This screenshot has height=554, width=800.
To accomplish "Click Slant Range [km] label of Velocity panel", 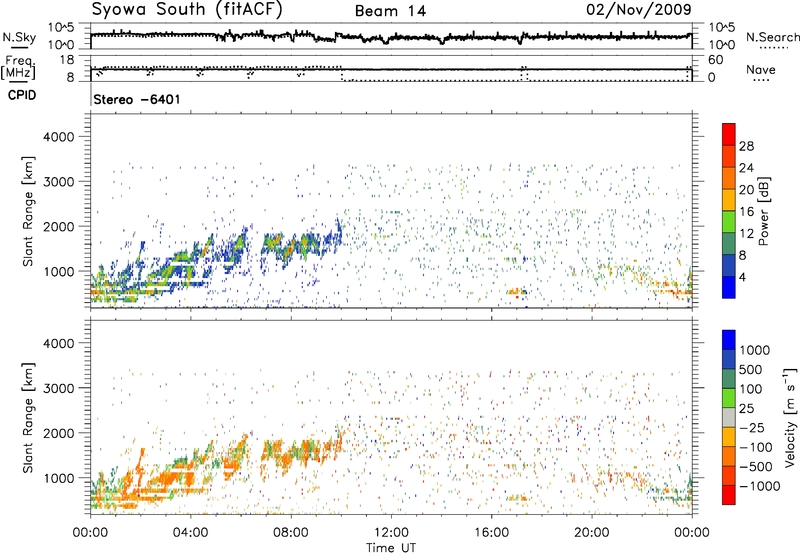I will [28, 417].
